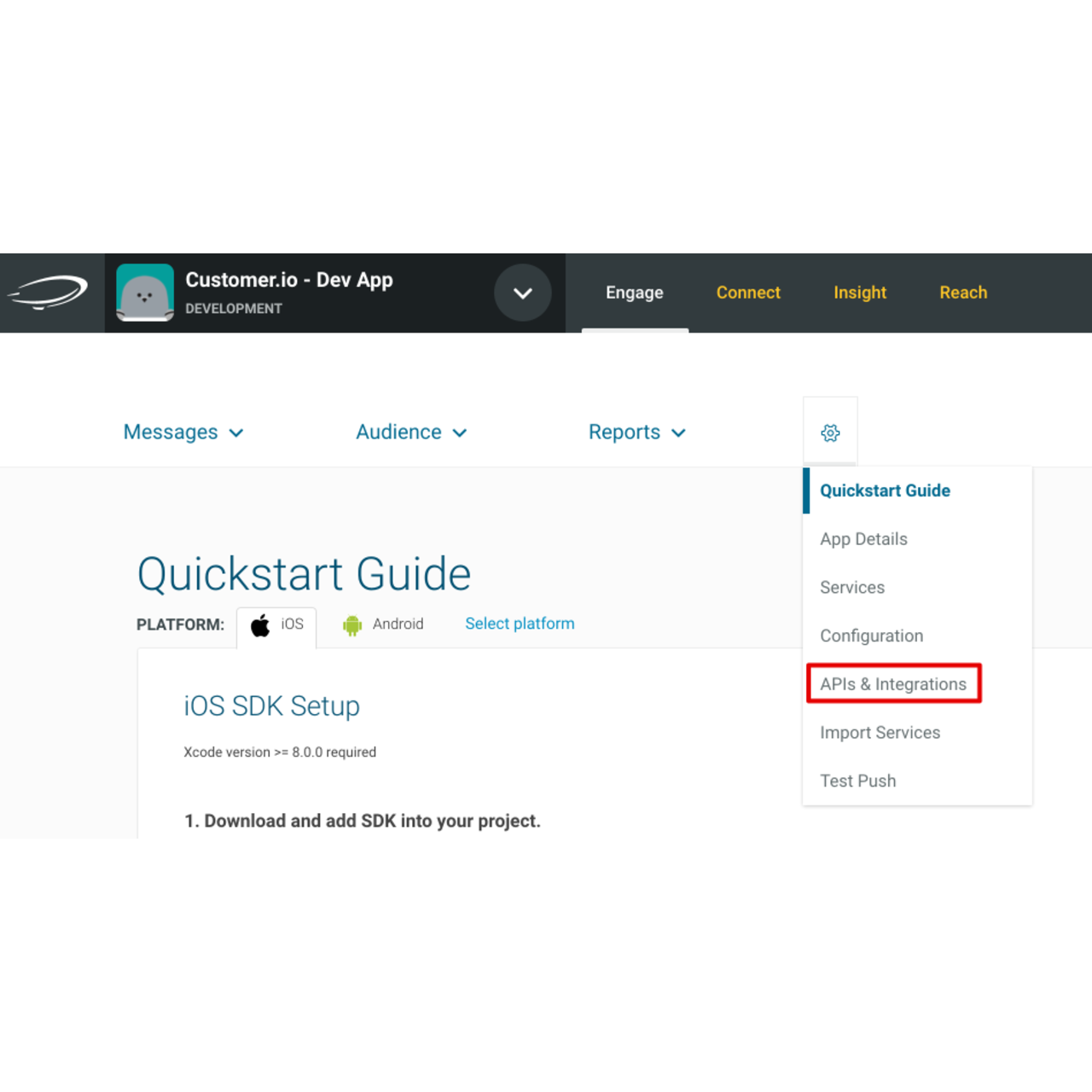Open APIs & Integrations
Screen dimensions: 1092x1092
point(892,683)
